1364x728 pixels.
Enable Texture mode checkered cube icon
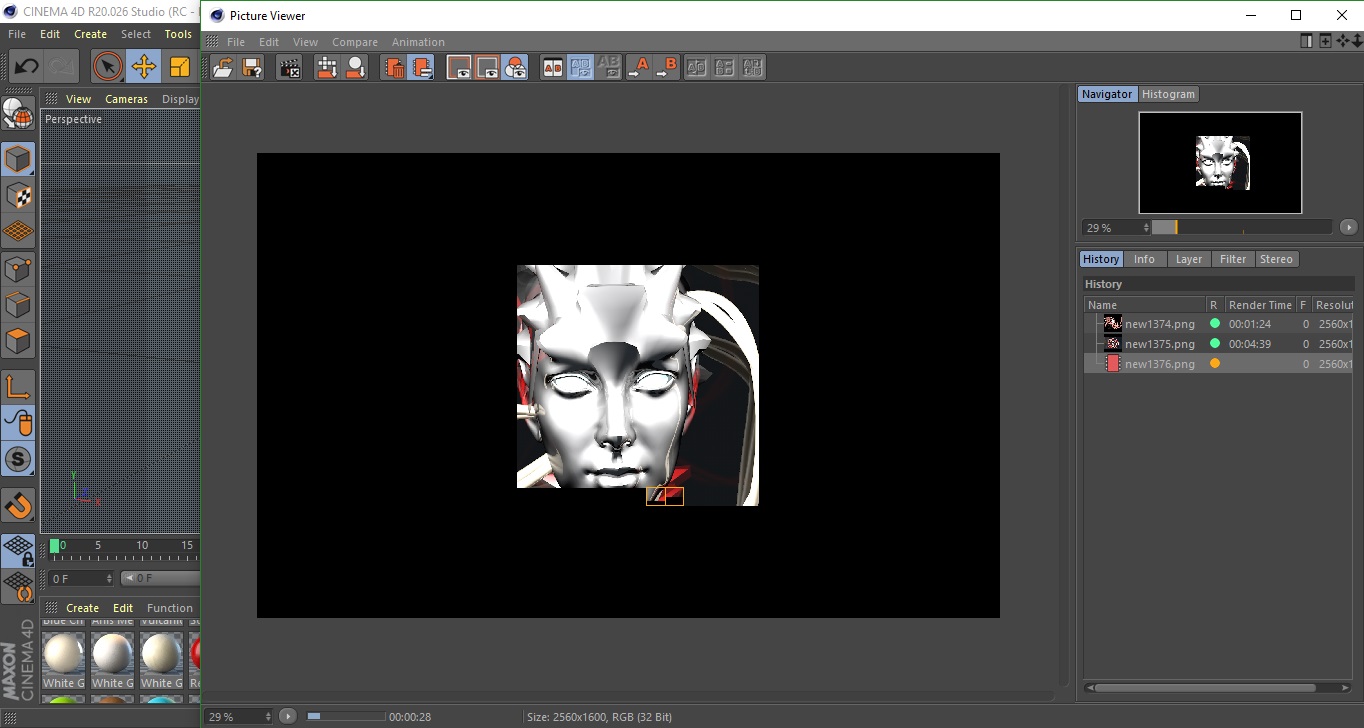click(17, 195)
